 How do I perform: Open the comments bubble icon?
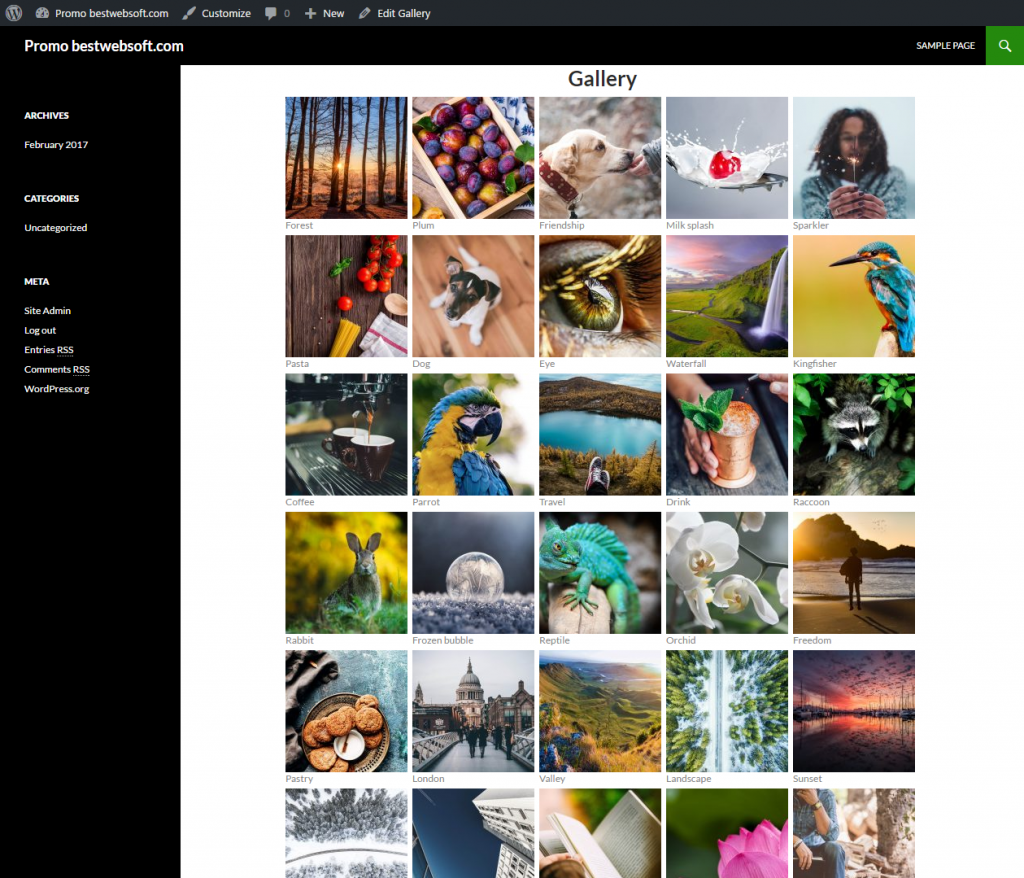[x=271, y=13]
